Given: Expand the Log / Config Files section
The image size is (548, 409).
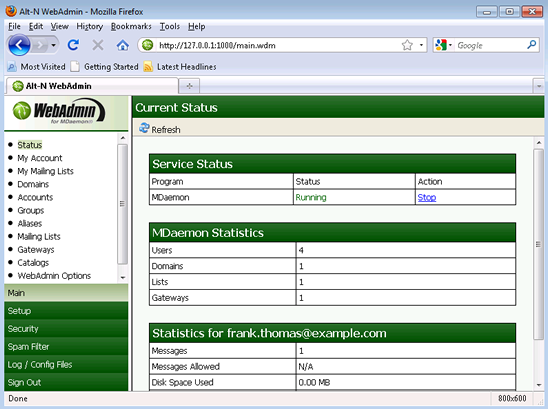Looking at the screenshot, I should [66, 364].
